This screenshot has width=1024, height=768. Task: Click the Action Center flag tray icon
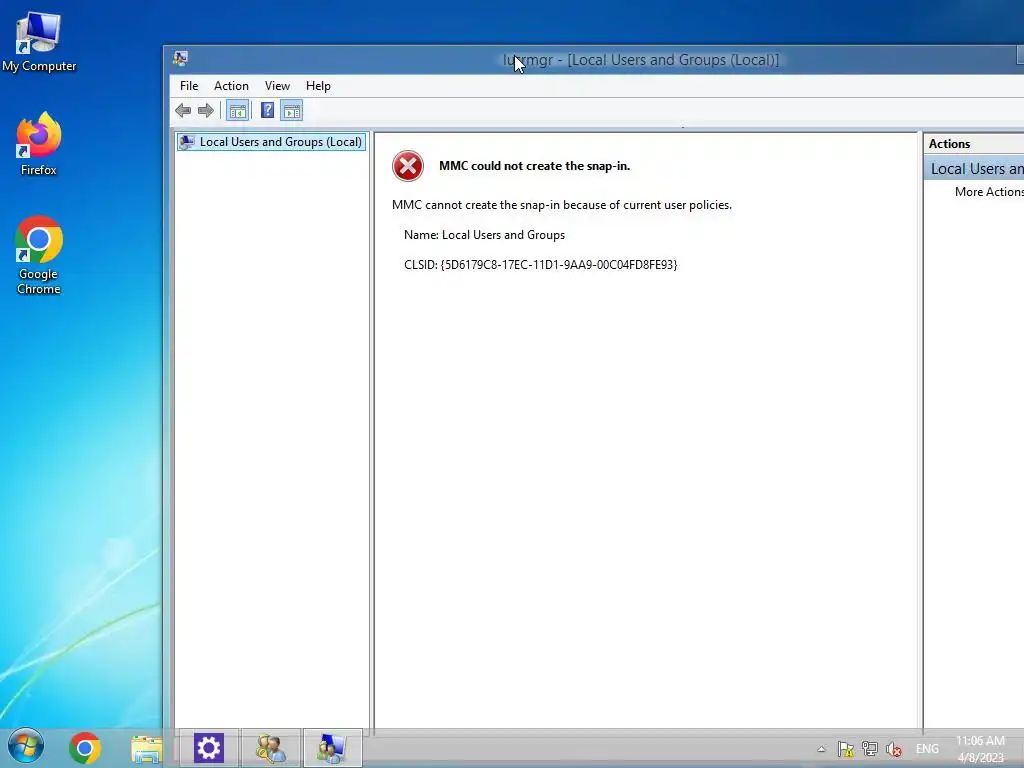point(846,749)
